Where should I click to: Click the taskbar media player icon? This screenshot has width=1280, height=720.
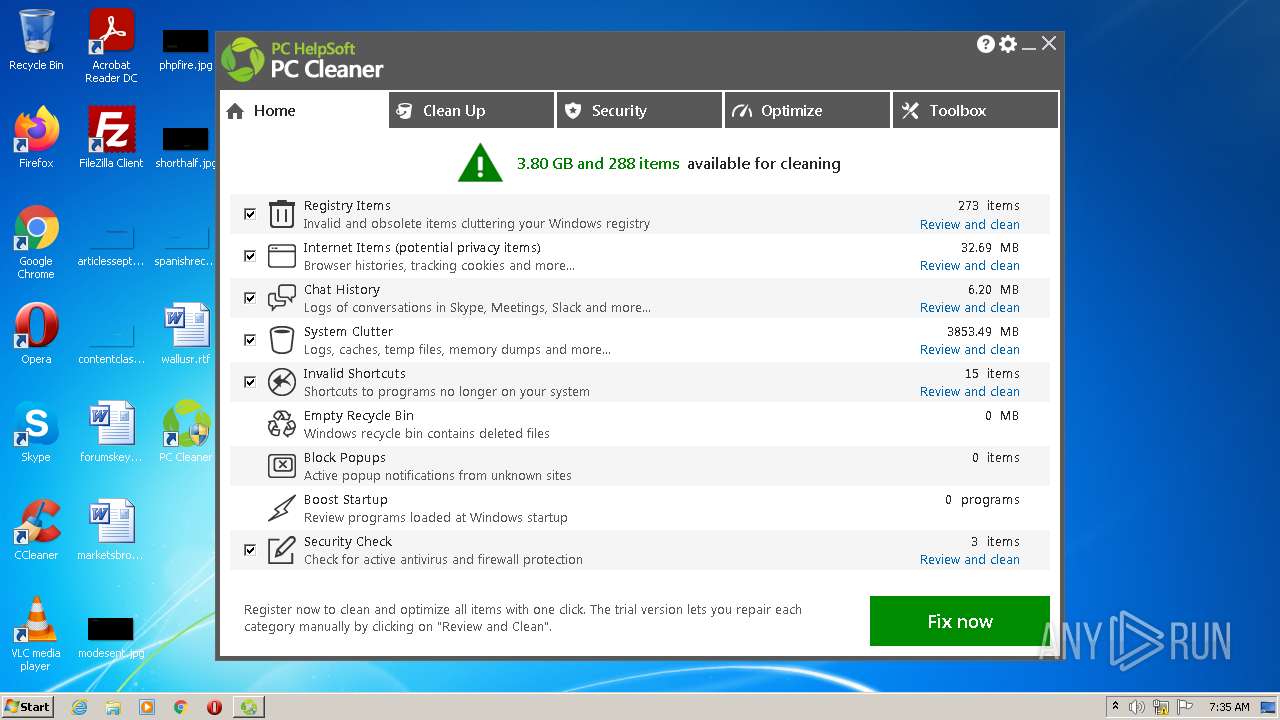click(147, 707)
